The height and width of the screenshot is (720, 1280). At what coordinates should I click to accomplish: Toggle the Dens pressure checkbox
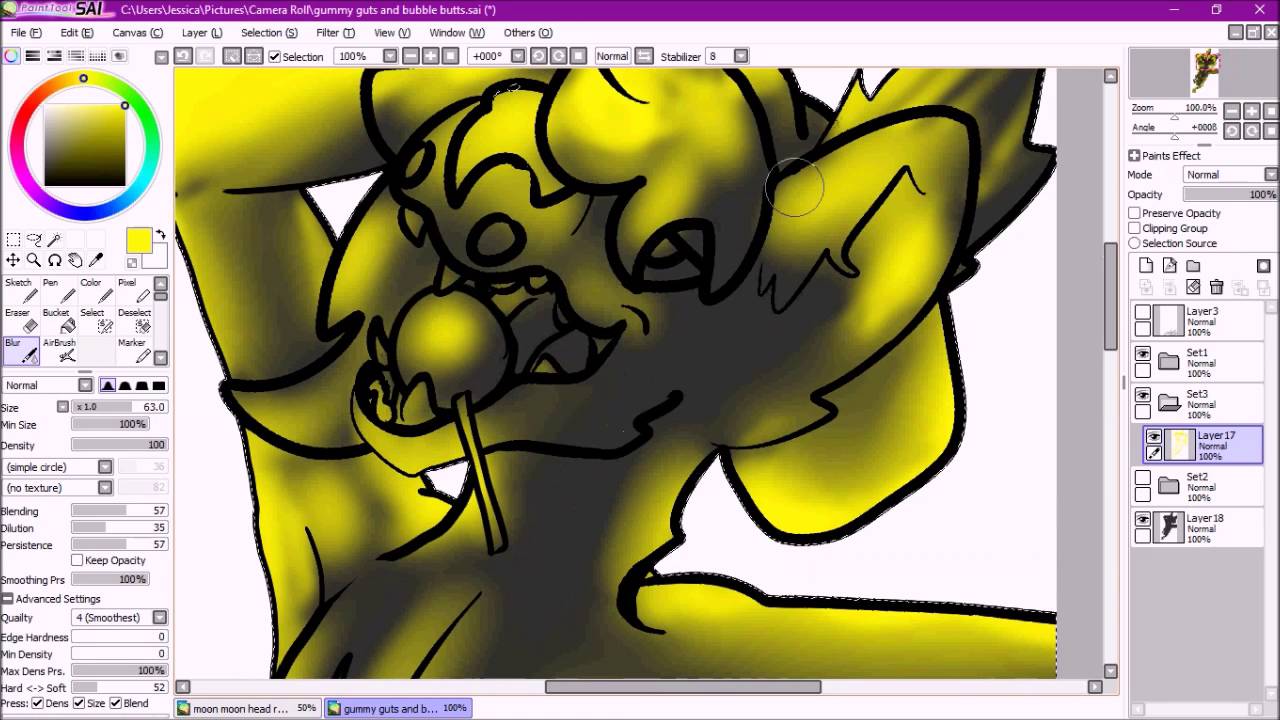pos(37,703)
